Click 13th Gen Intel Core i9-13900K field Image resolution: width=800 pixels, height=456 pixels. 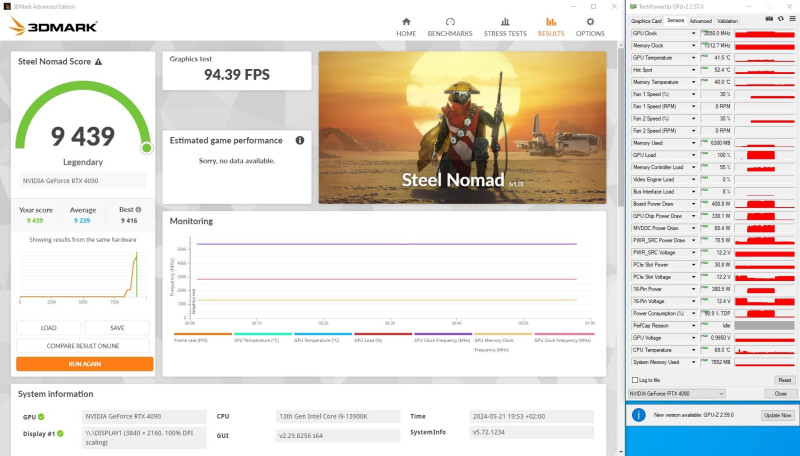(x=338, y=416)
